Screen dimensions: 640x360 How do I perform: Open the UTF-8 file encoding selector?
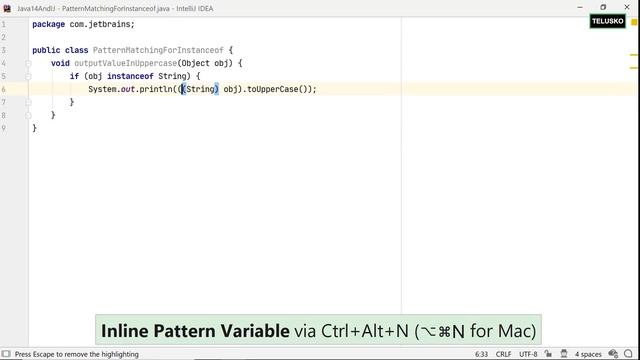tap(528, 354)
